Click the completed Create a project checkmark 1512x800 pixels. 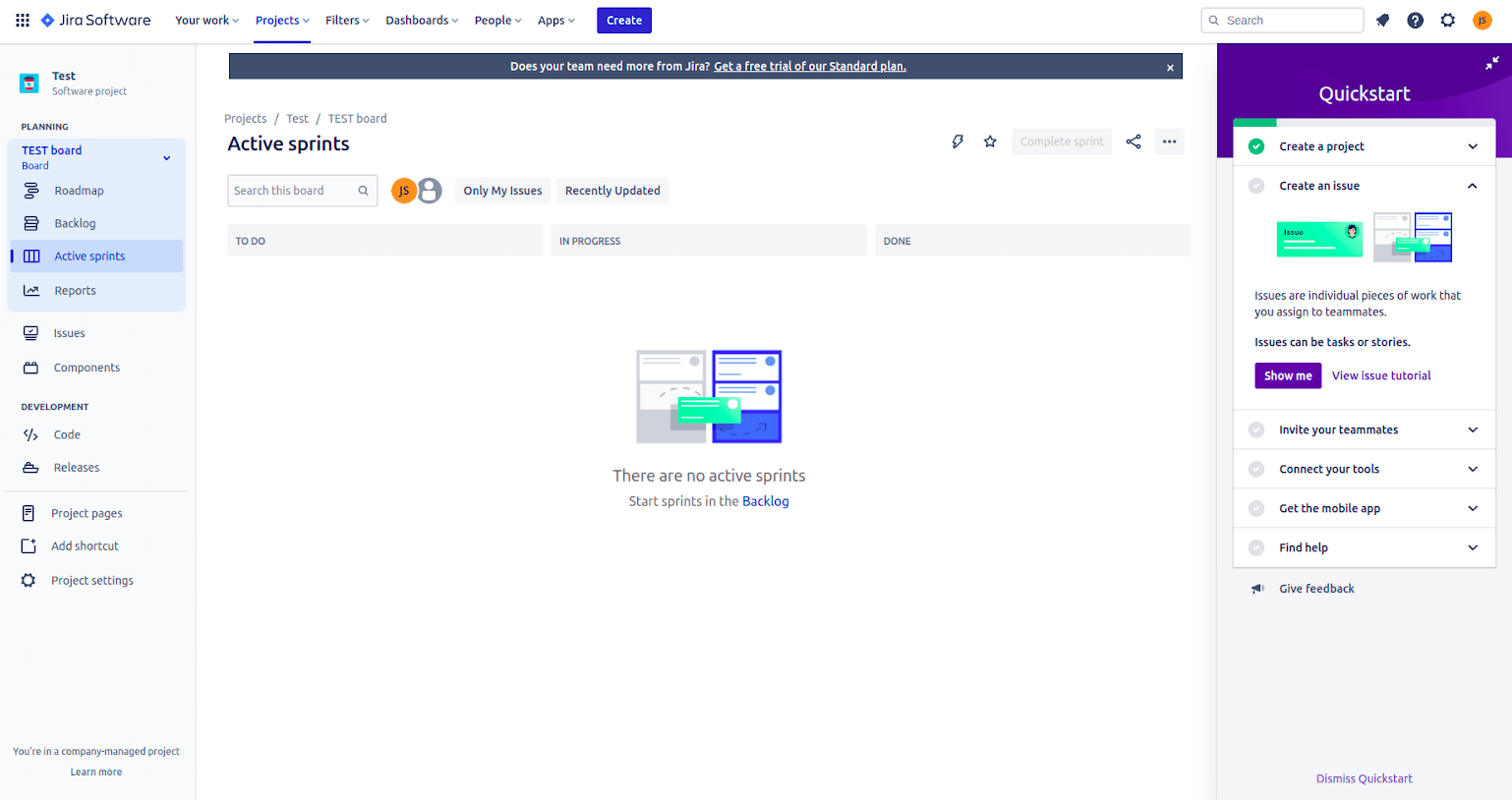click(x=1256, y=146)
